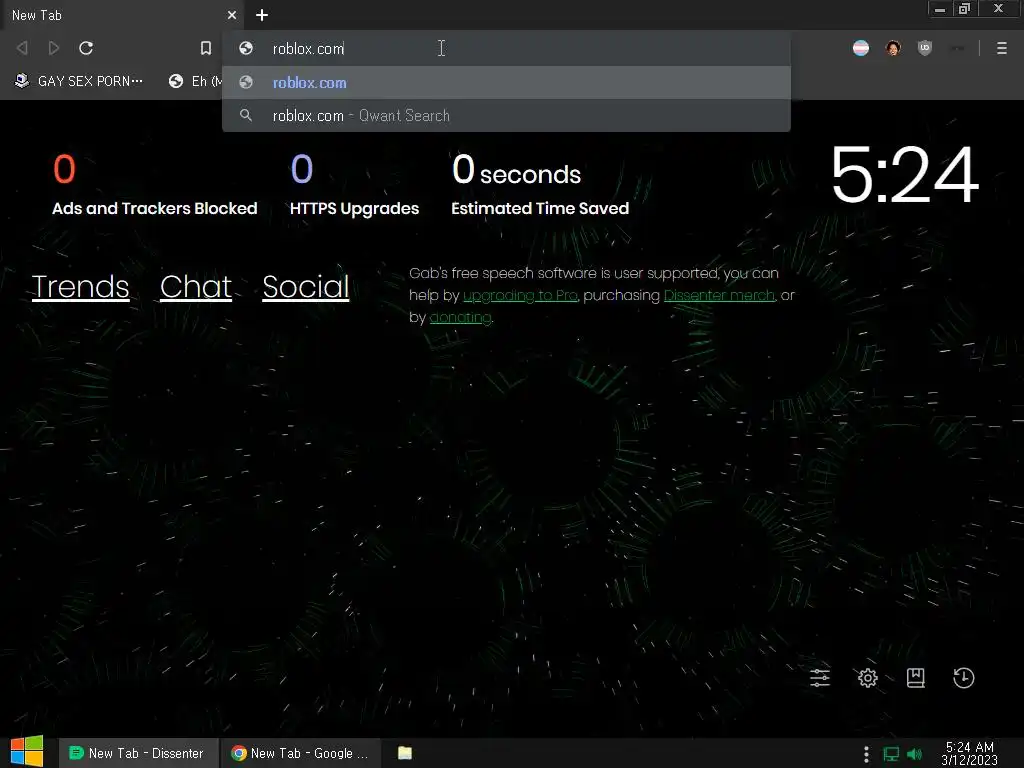This screenshot has height=768, width=1024.
Task: Open the taskbar clock and date
Action: (970, 753)
